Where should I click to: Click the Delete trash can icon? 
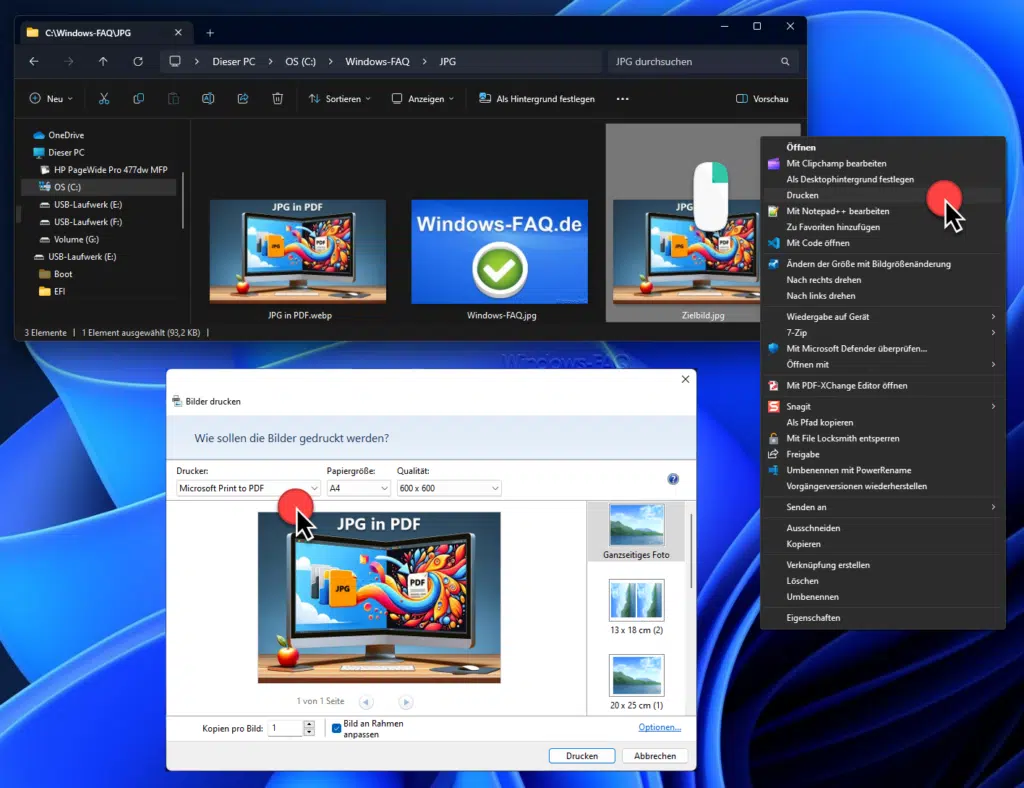[277, 99]
